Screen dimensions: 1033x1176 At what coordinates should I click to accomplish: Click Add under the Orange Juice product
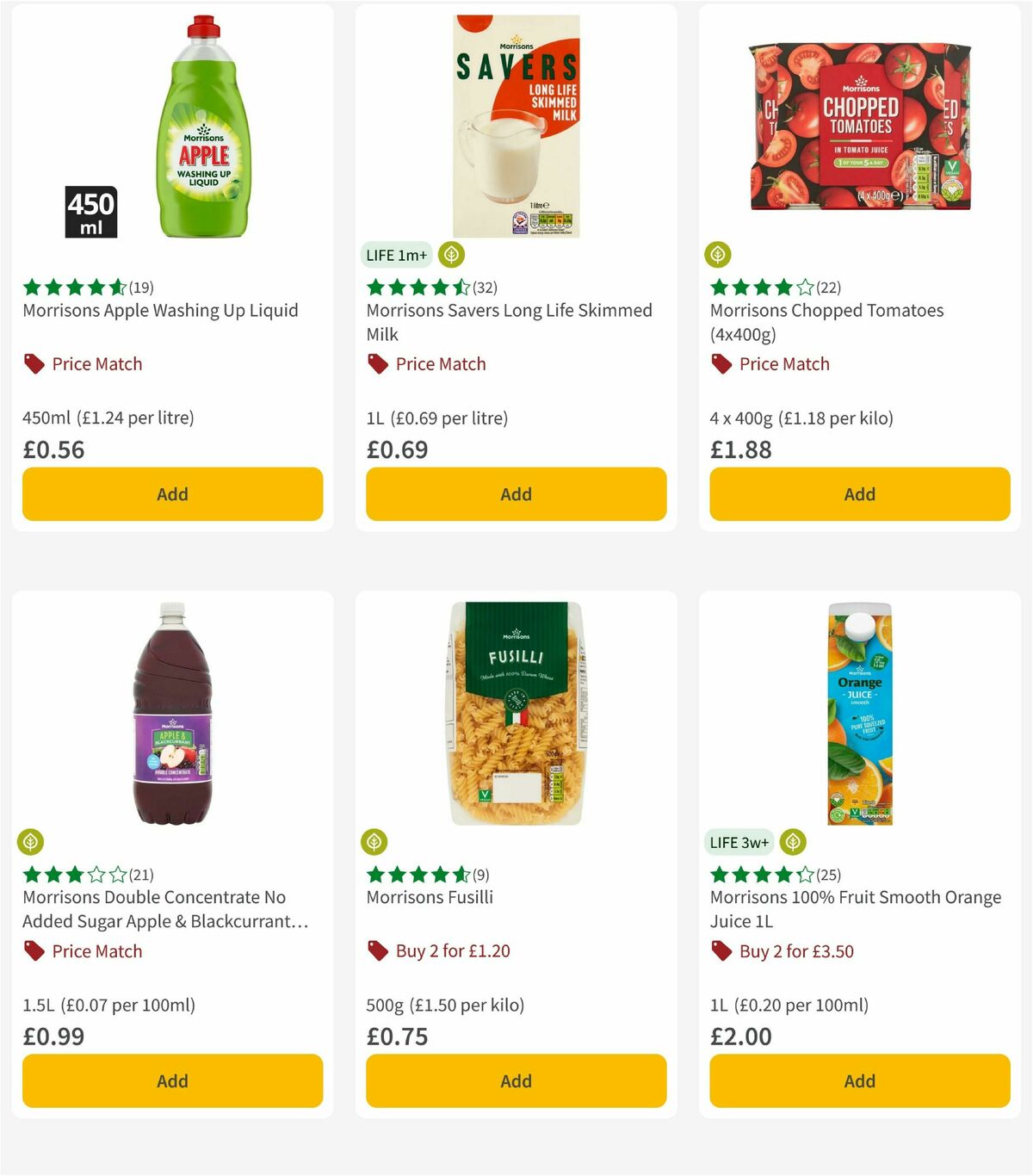[x=858, y=1080]
